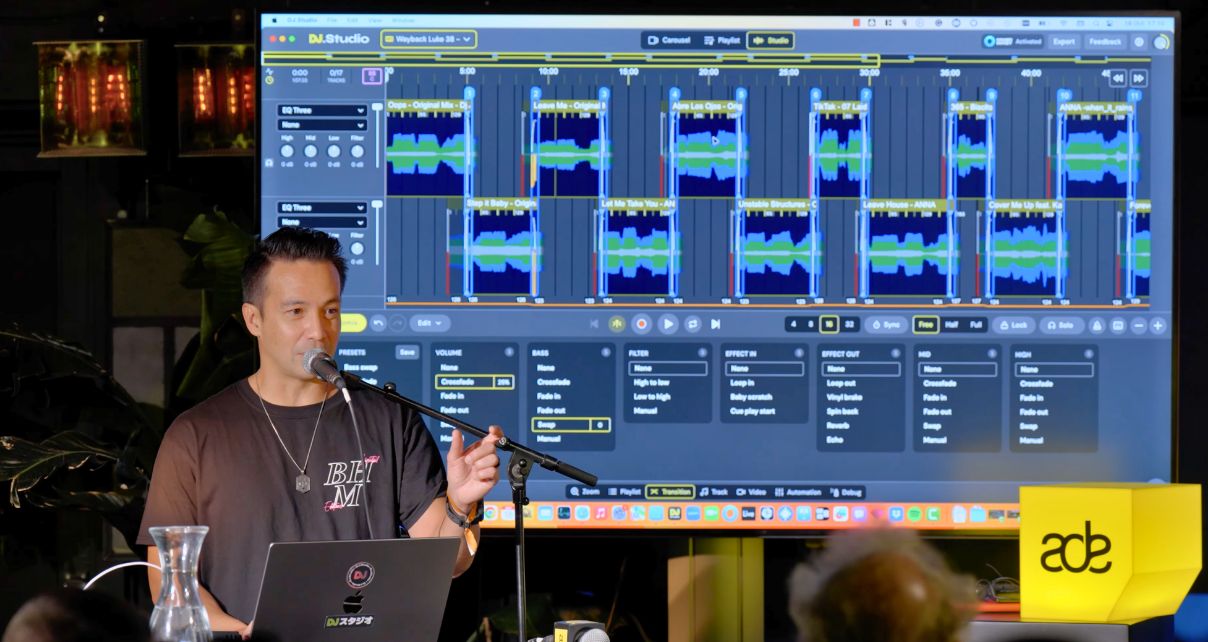1208x642 pixels.
Task: Click the undo arrow icon
Action: 378,323
